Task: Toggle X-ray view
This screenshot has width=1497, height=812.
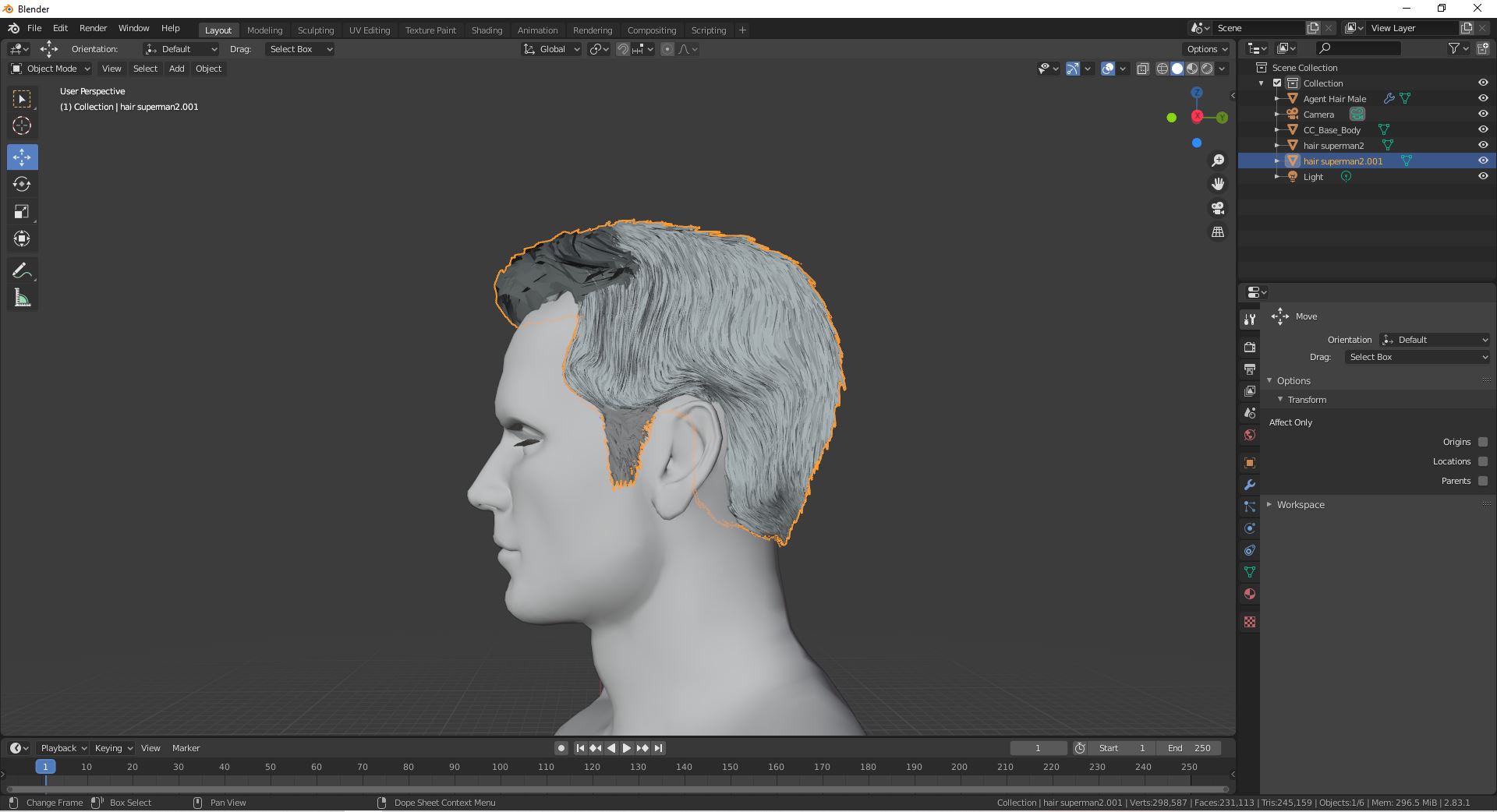Action: pos(1142,69)
